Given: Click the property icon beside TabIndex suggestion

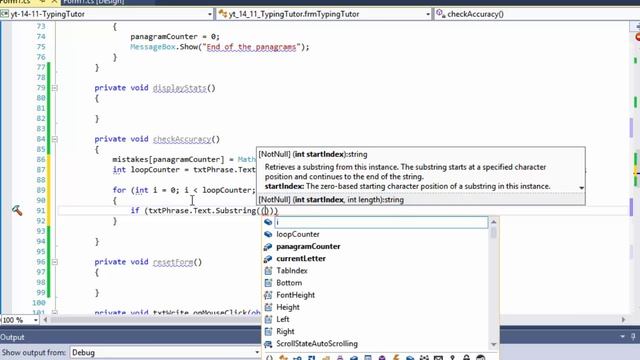Looking at the screenshot, I should coord(268,271).
